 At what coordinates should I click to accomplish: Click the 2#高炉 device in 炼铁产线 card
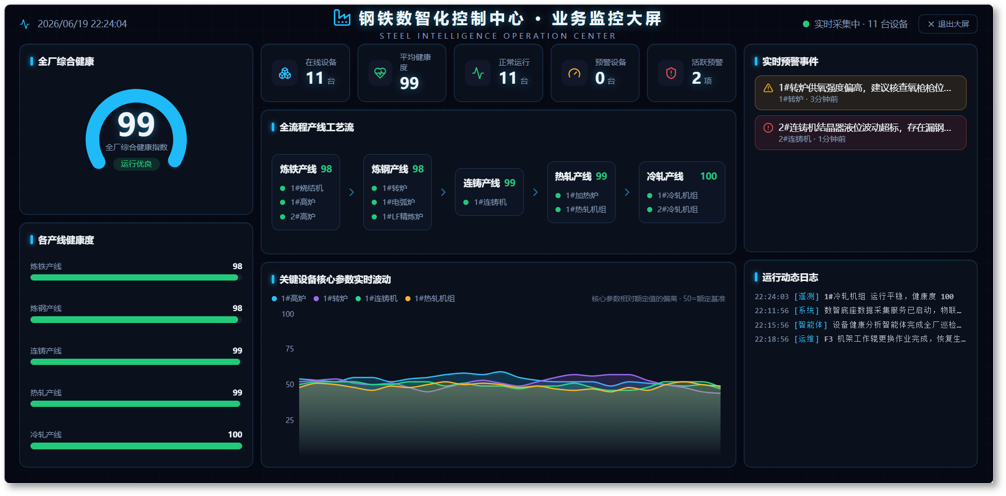click(299, 217)
